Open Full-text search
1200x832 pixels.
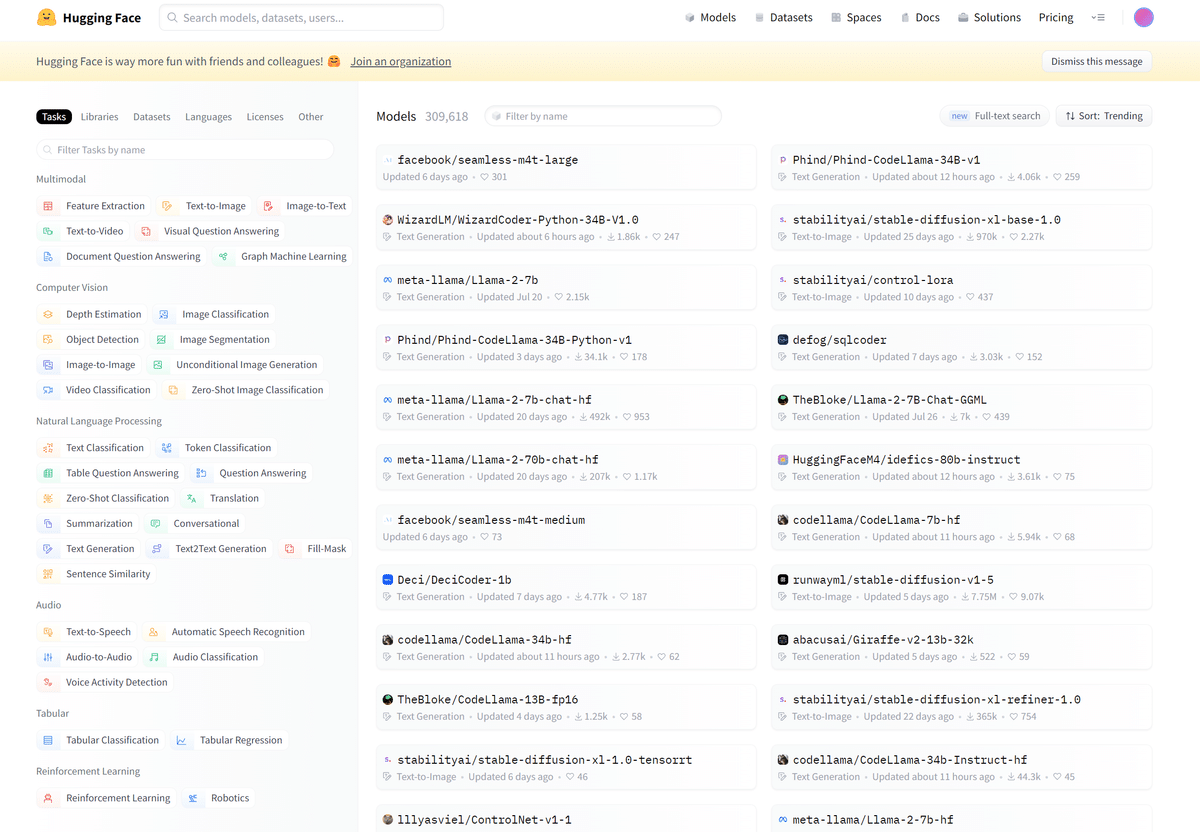tap(995, 116)
